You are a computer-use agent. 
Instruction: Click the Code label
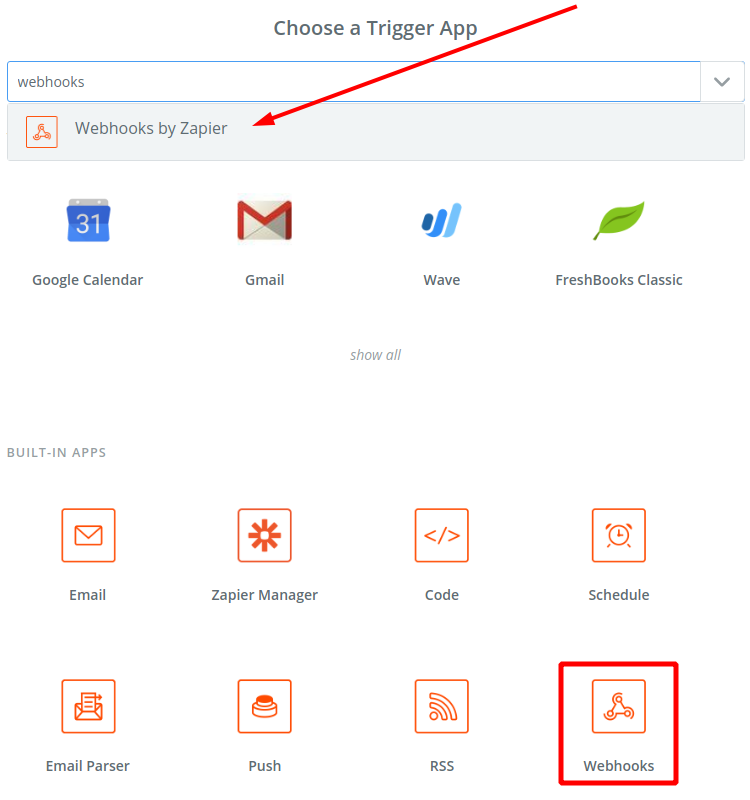point(442,595)
